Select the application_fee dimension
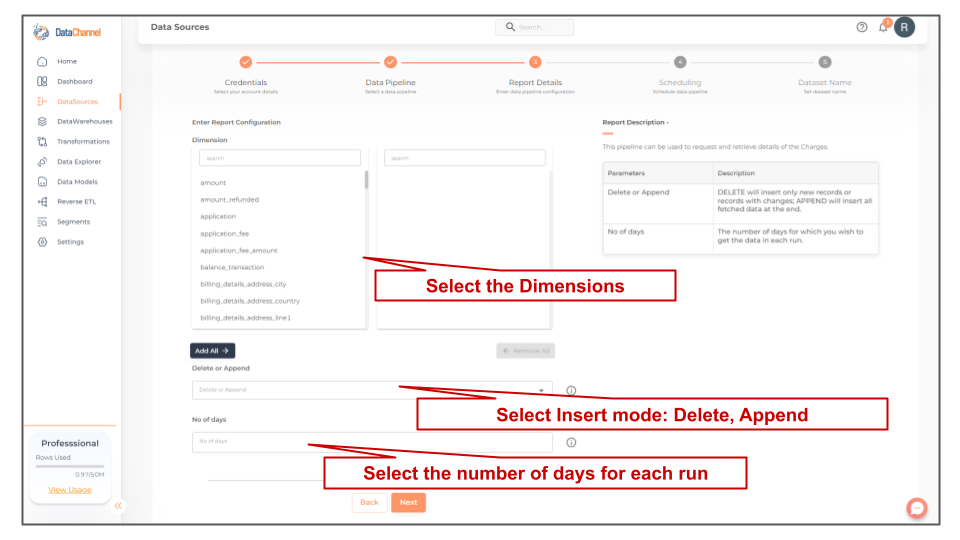960x540 pixels. (225, 234)
